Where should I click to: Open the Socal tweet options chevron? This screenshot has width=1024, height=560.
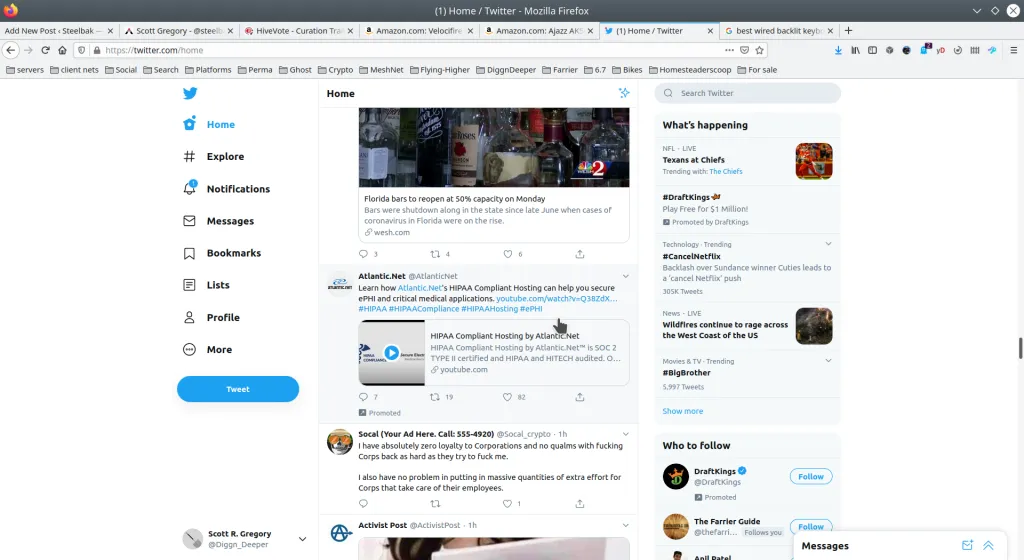click(x=626, y=434)
